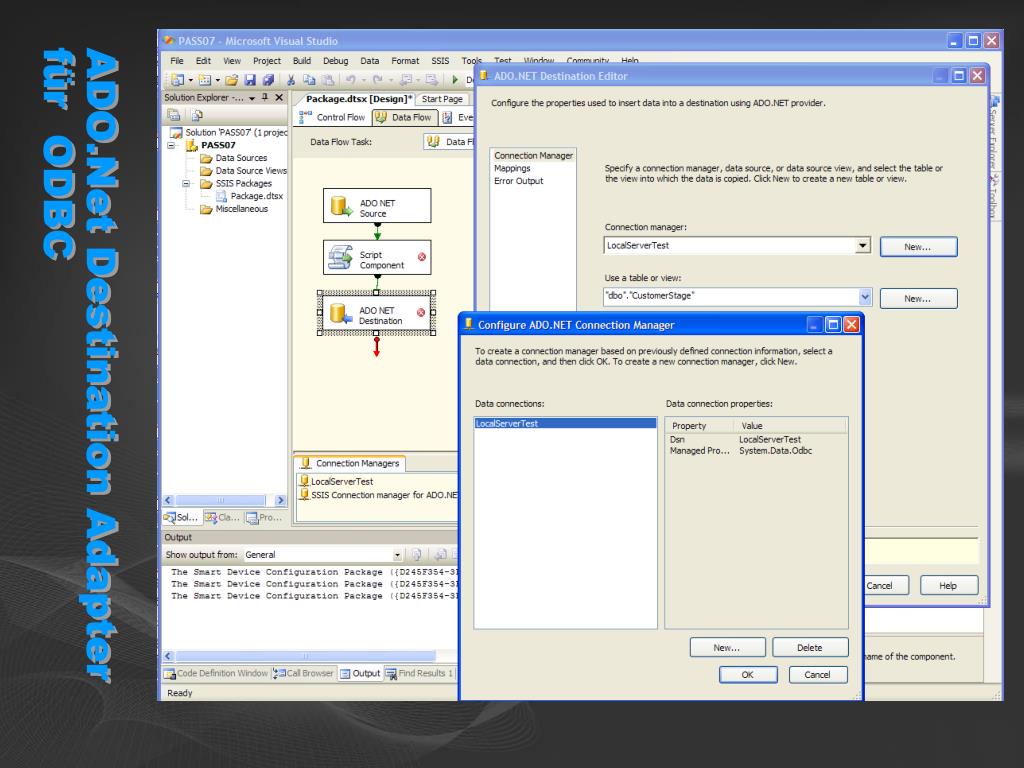The width and height of the screenshot is (1024, 768).
Task: Click the error icon on Script Component
Action: [422, 257]
